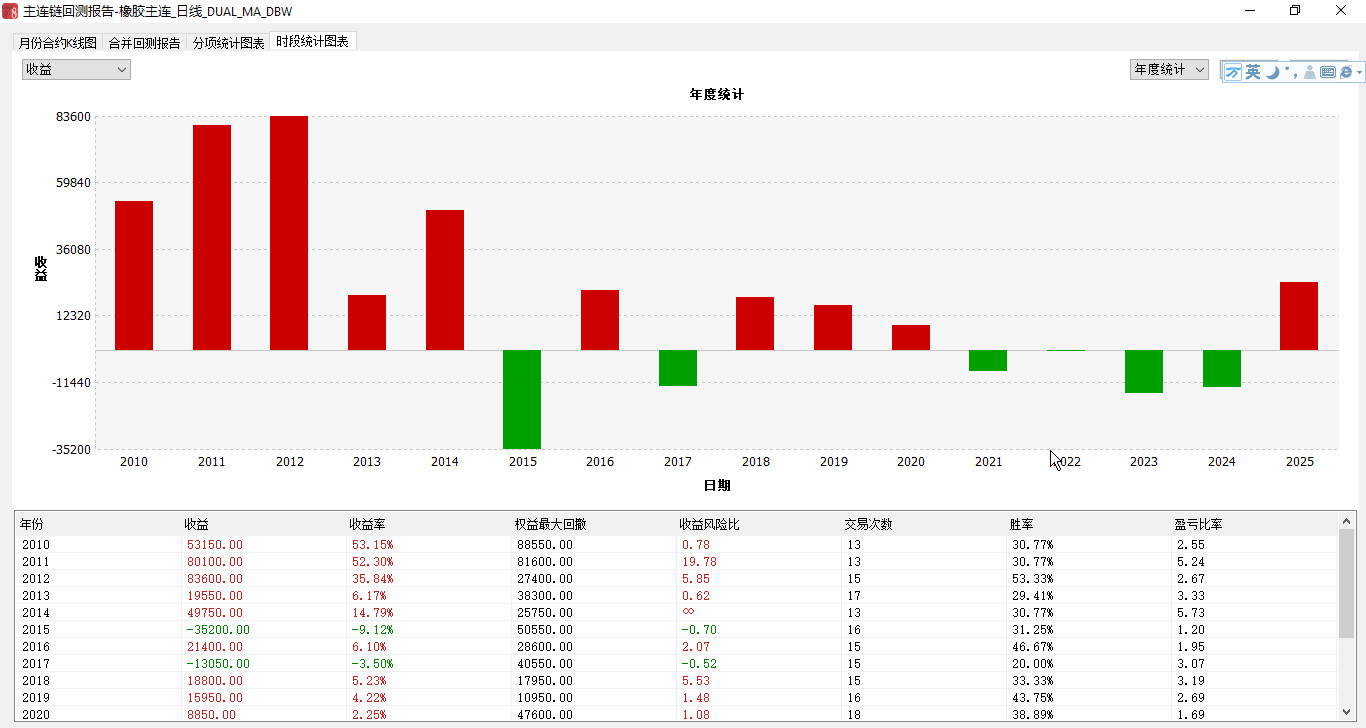Open the 收益 metric dropdown

pos(77,69)
